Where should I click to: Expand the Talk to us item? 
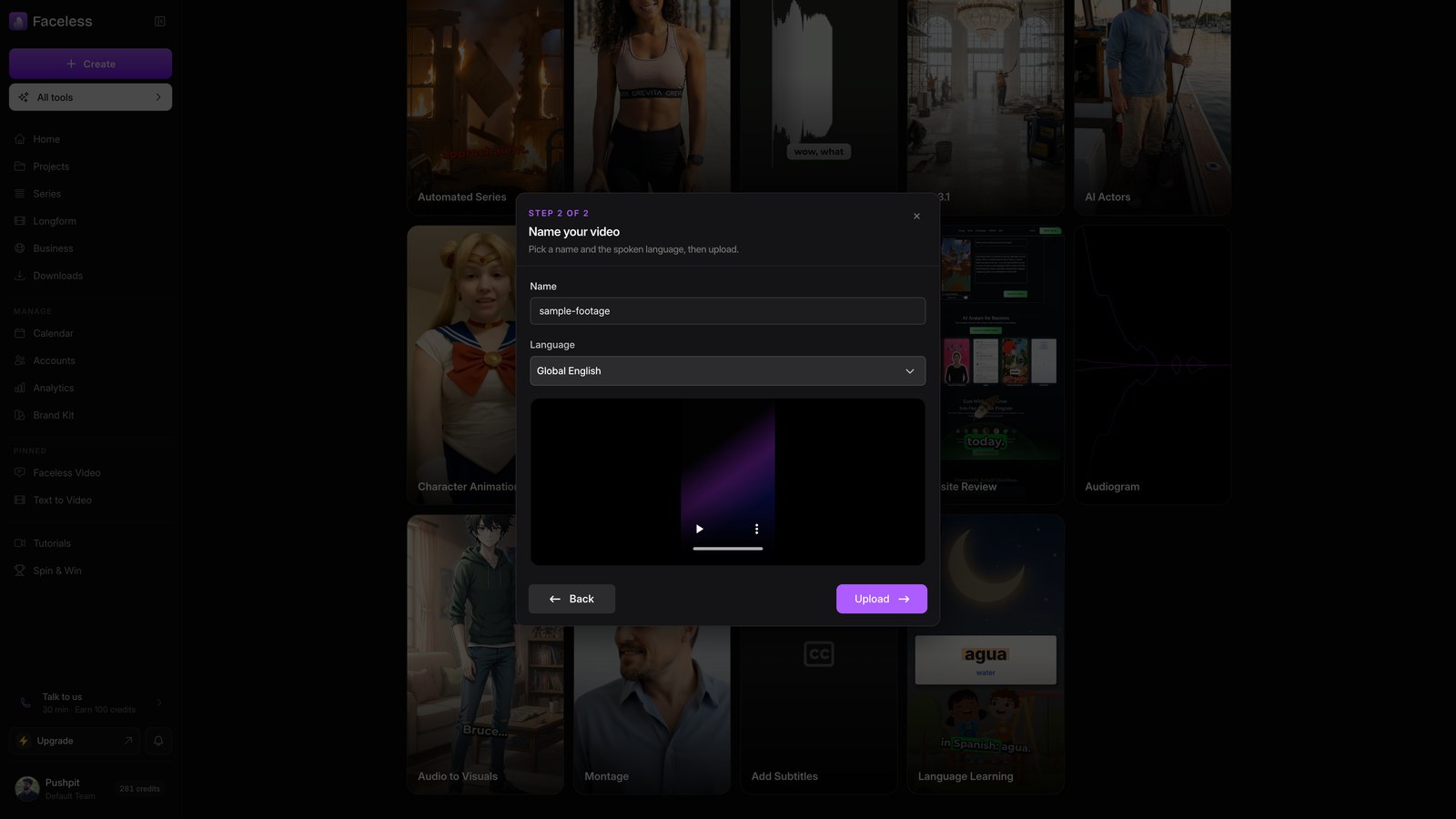pos(90,703)
